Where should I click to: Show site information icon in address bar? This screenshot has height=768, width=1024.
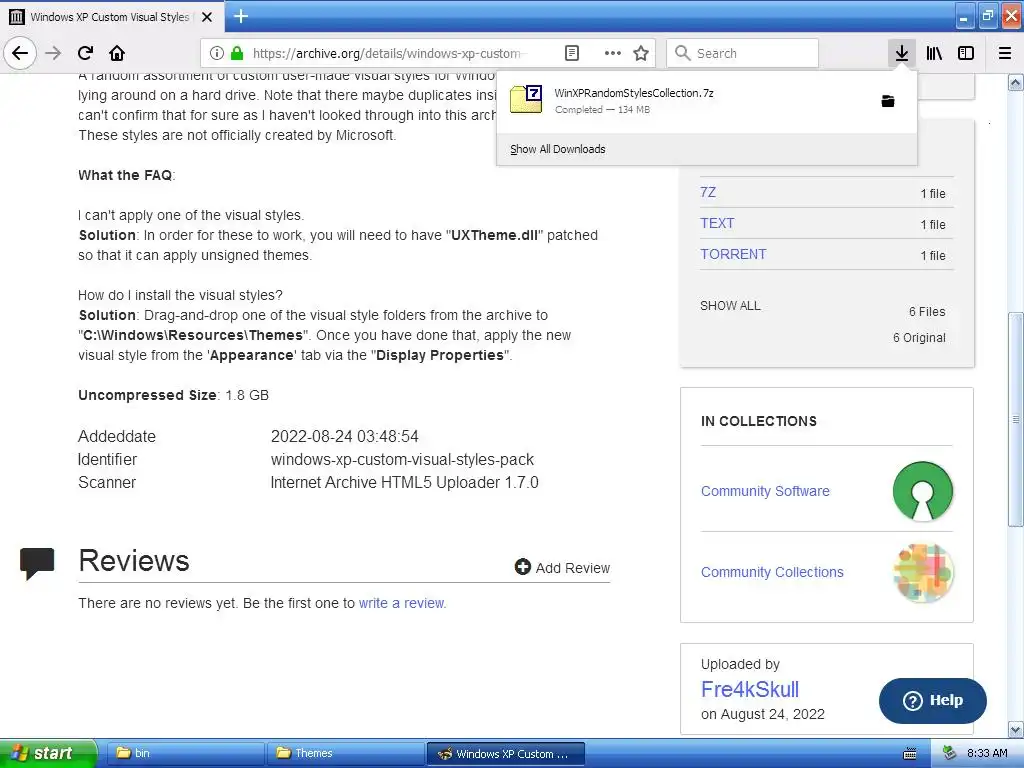pyautogui.click(x=217, y=53)
